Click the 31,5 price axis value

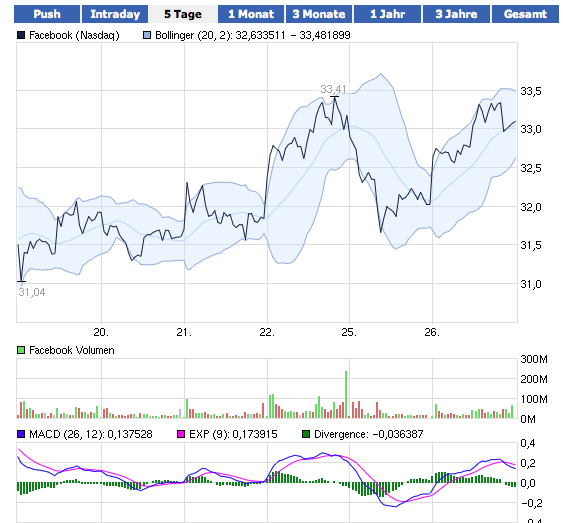point(531,245)
